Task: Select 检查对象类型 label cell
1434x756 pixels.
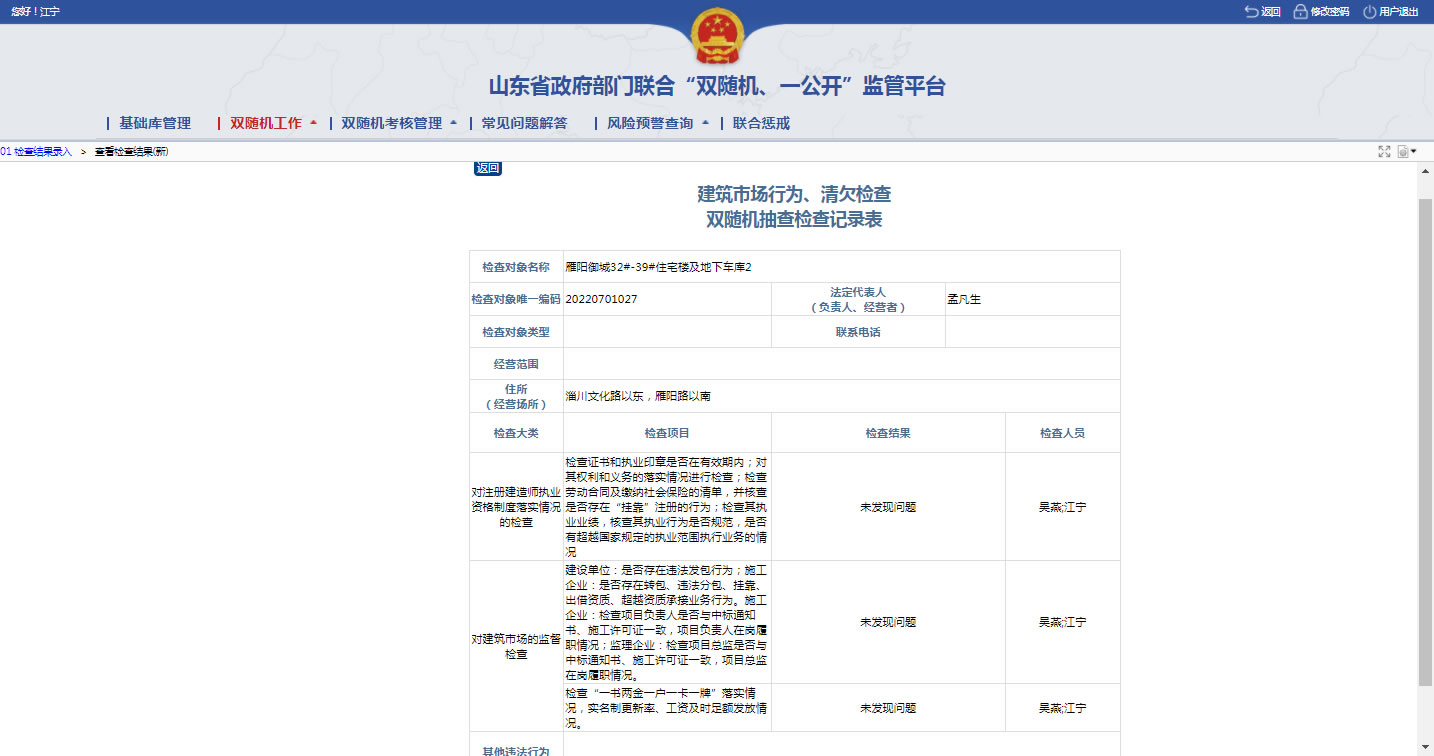Action: click(516, 332)
